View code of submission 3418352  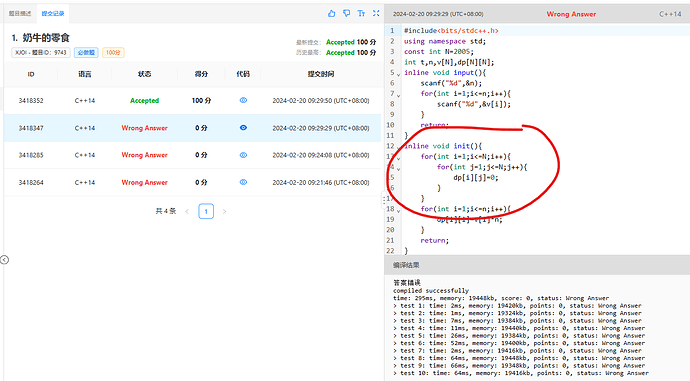pyautogui.click(x=243, y=100)
